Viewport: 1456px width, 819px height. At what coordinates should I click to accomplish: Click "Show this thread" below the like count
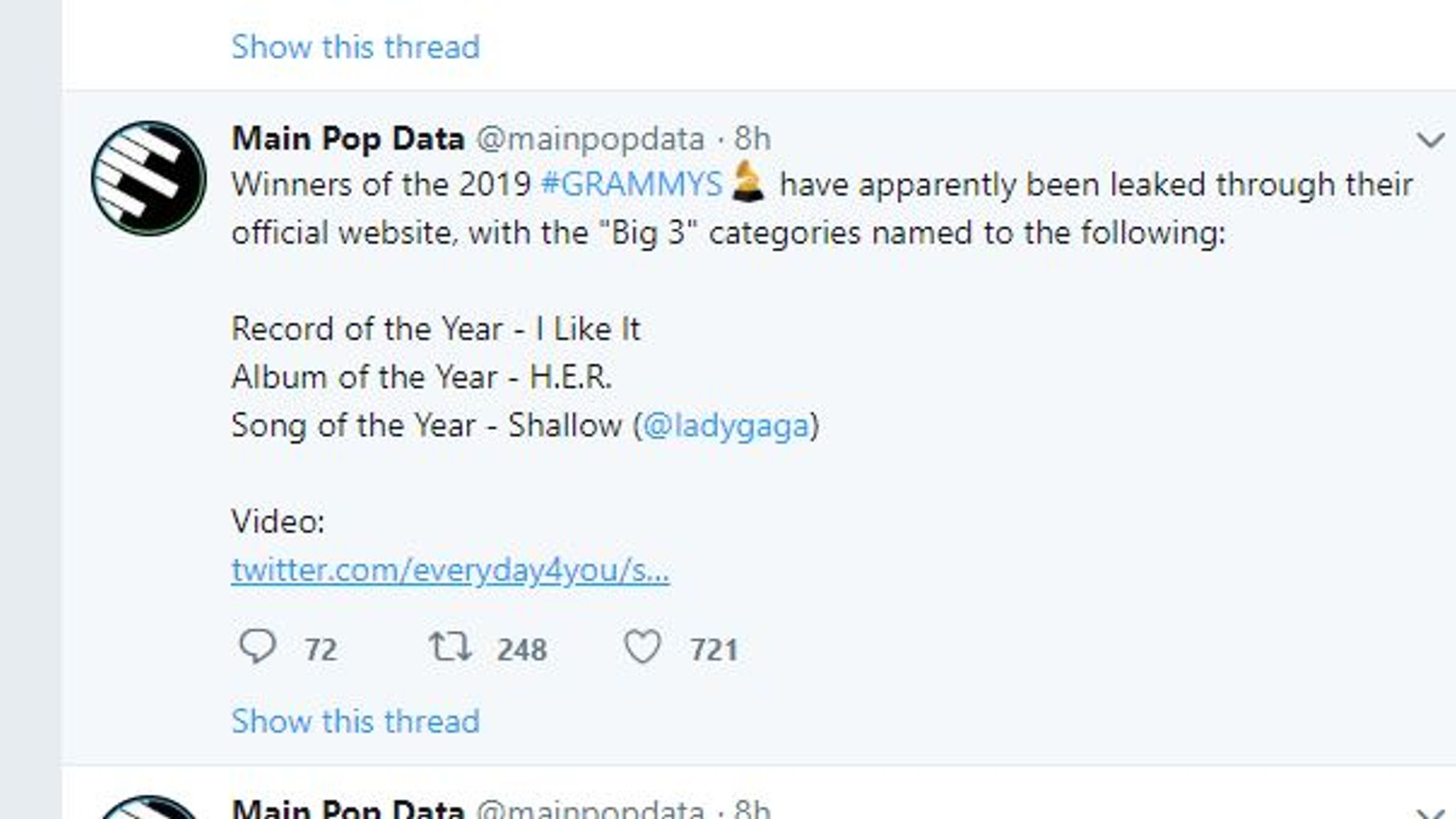(x=355, y=722)
